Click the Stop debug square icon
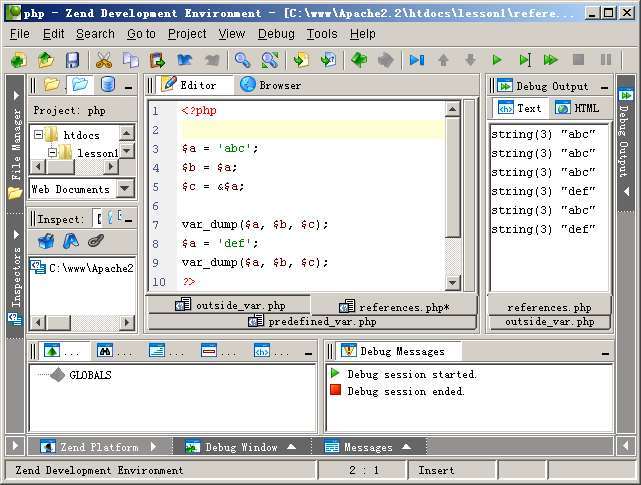641x485 pixels. (578, 60)
